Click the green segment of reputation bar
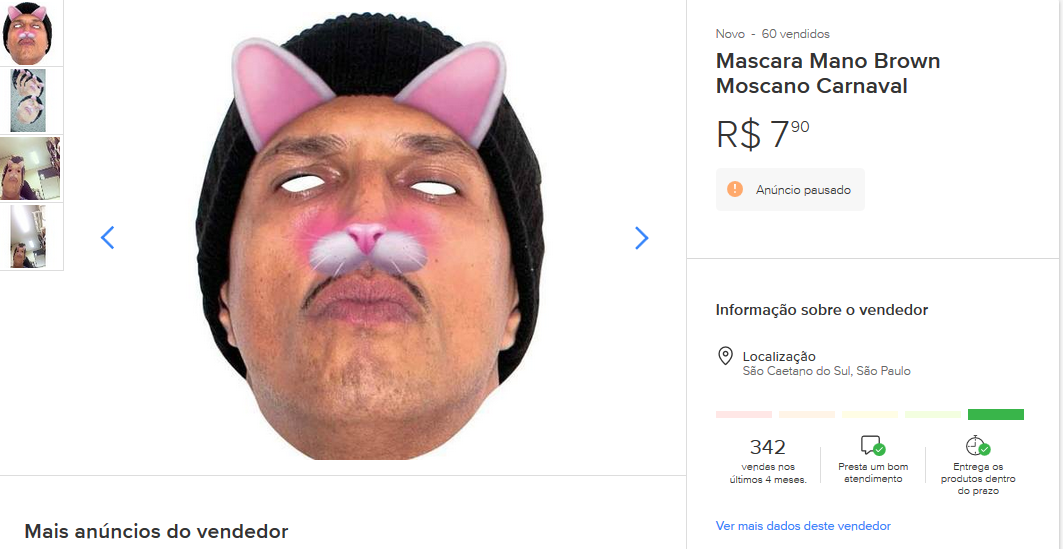The width and height of the screenshot is (1063, 549). 995,414
